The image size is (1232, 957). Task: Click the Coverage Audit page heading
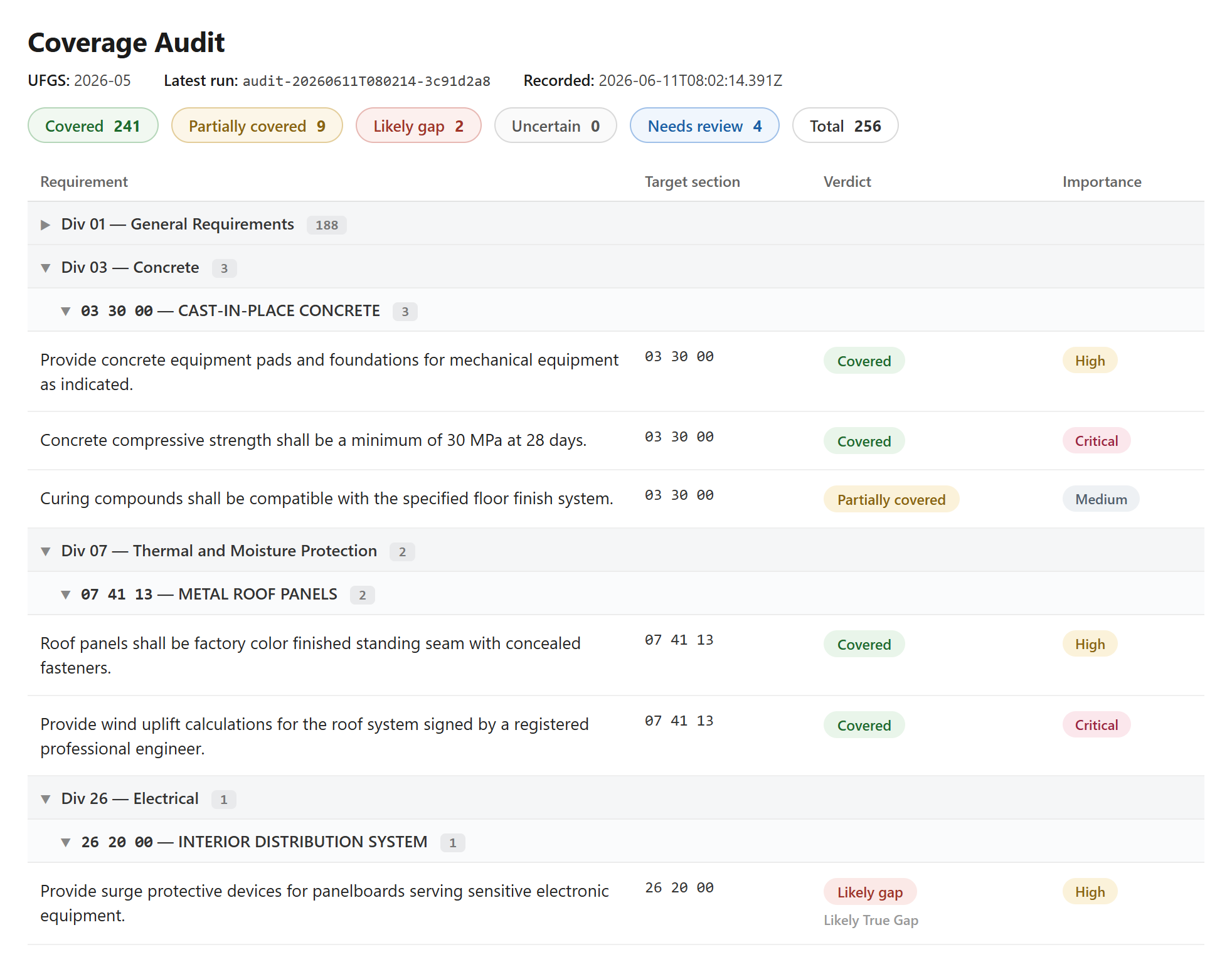pyautogui.click(x=126, y=43)
